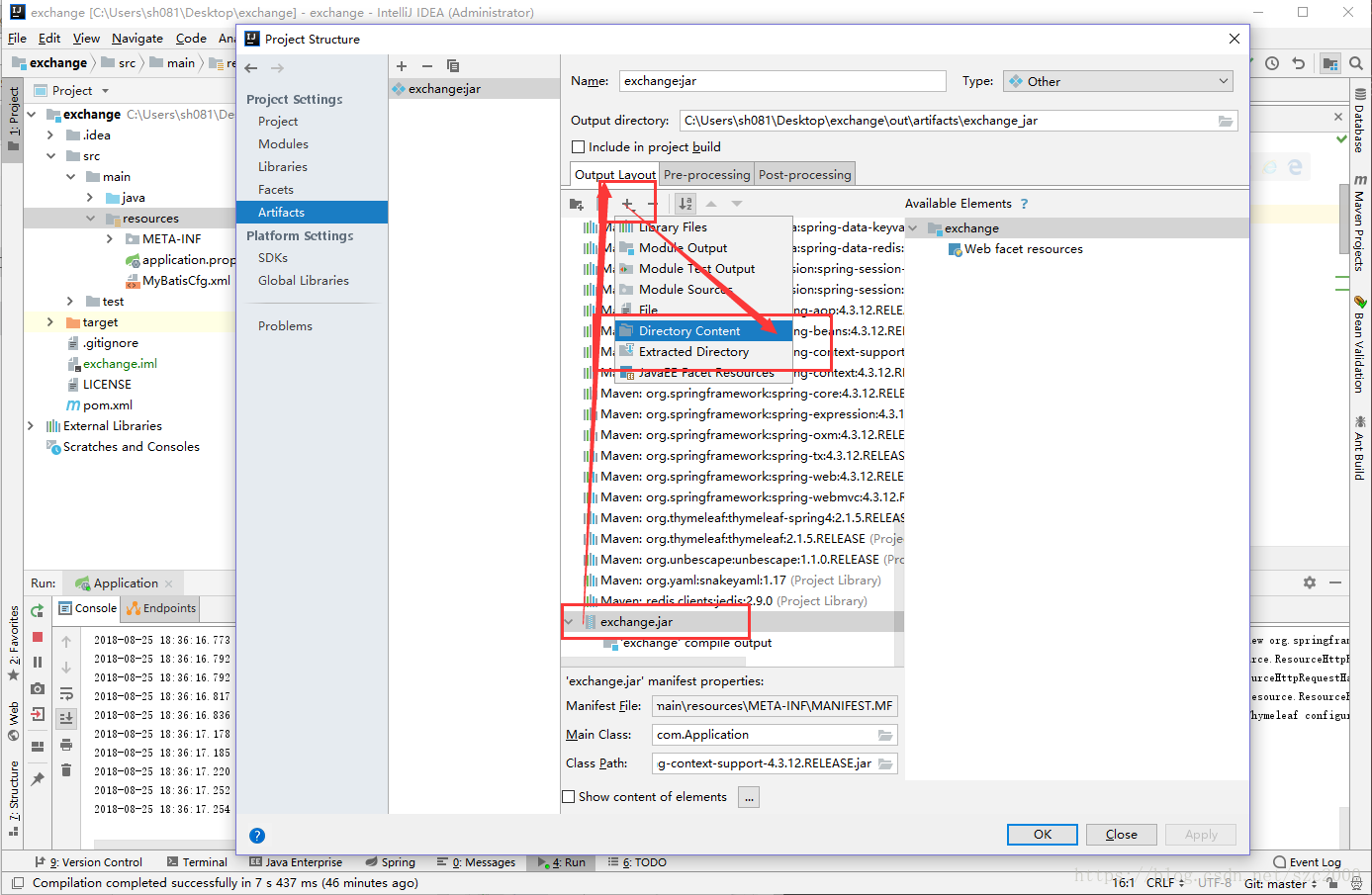Open the Navigate menu

coord(137,39)
